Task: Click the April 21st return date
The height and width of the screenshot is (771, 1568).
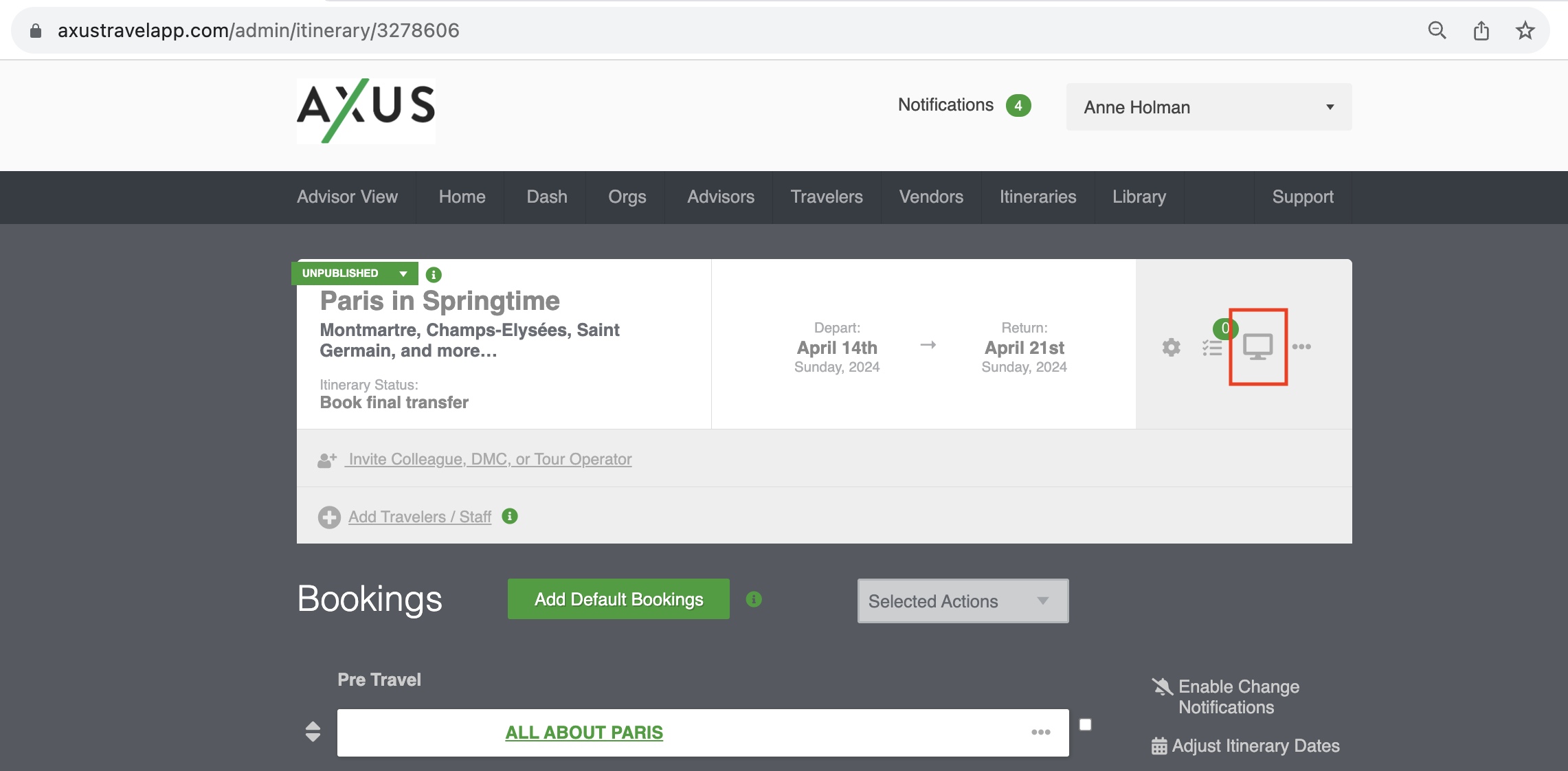Action: (x=1024, y=348)
